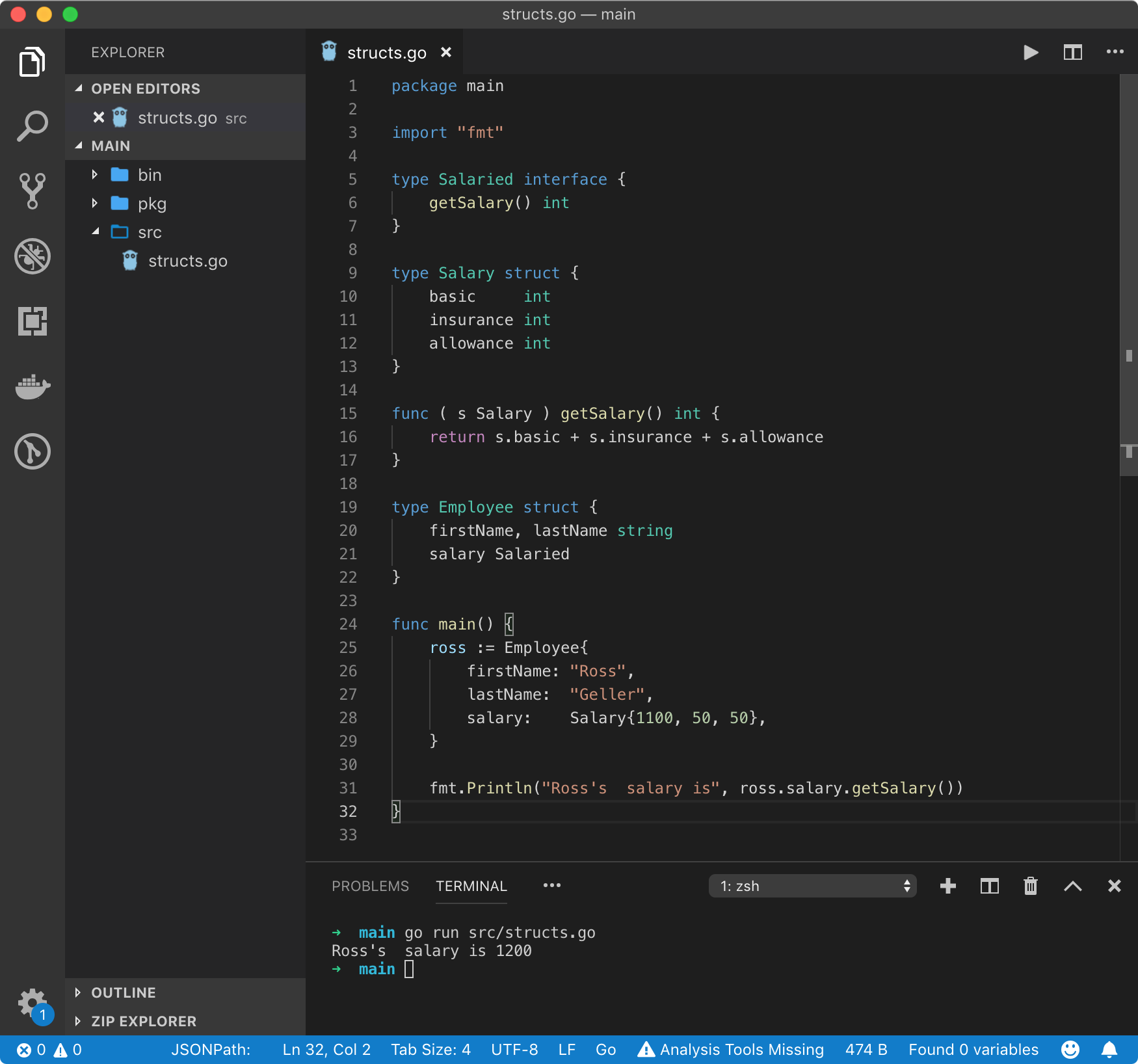Open the Search view

32,124
